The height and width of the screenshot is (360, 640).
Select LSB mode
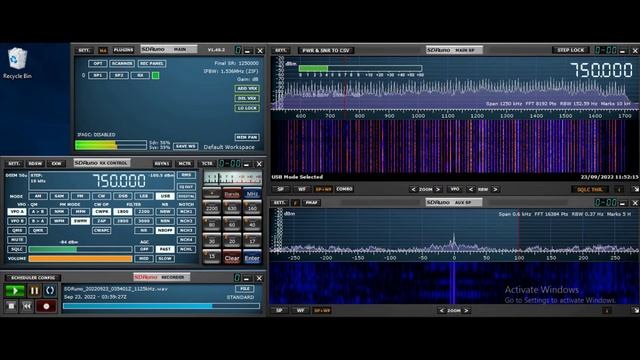144,196
